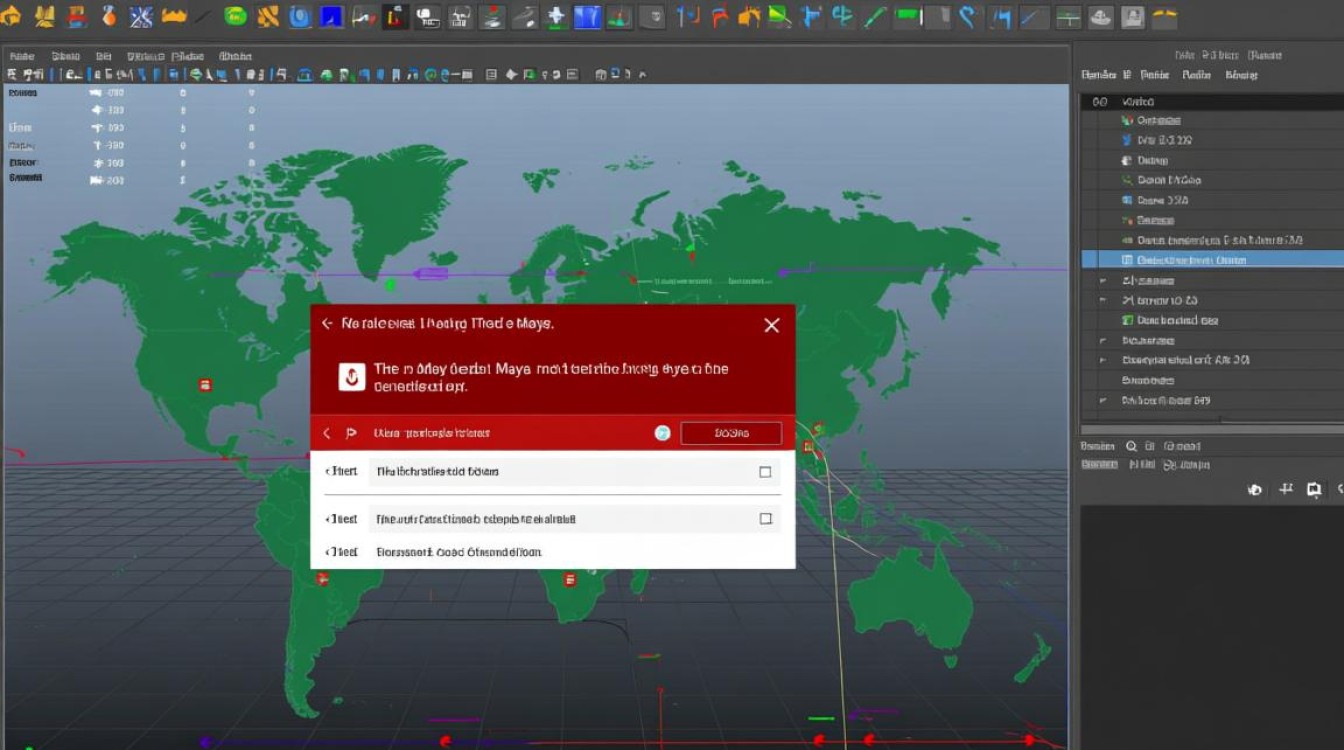Viewport: 1344px width, 750px height.
Task: Click the white download icon in red dialog
Action: tap(350, 377)
